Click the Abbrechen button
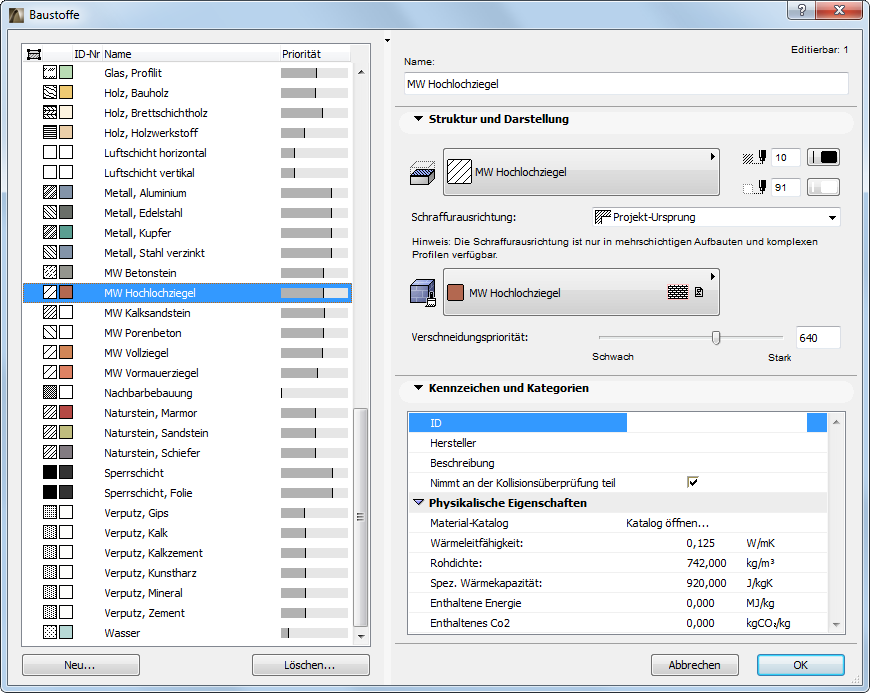This screenshot has height=693, width=870. 695,665
